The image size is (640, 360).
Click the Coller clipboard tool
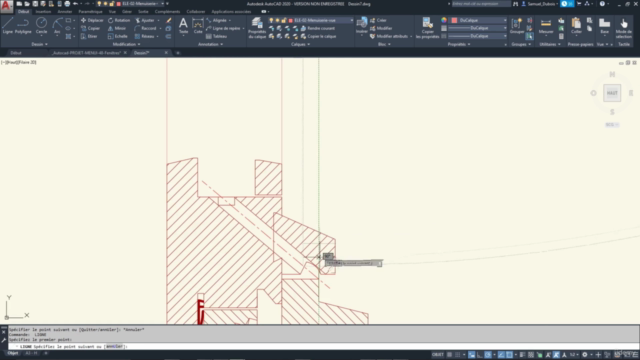click(576, 25)
